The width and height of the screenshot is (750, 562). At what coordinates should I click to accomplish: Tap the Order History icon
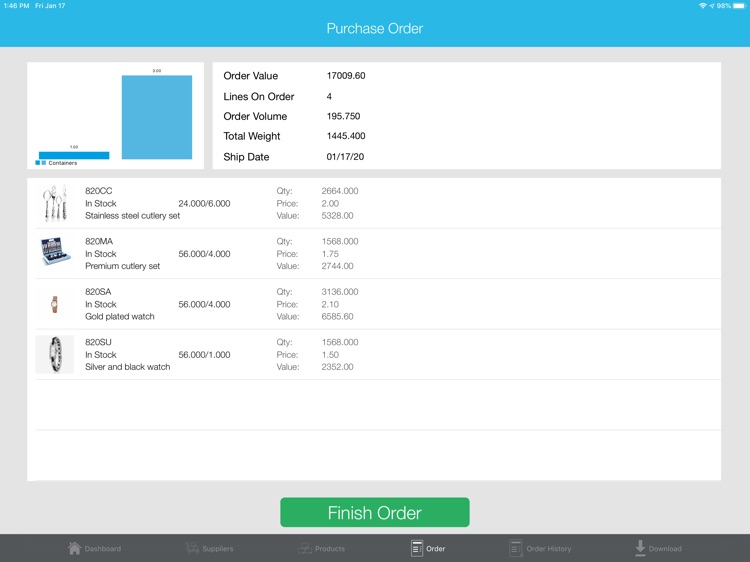click(x=516, y=548)
